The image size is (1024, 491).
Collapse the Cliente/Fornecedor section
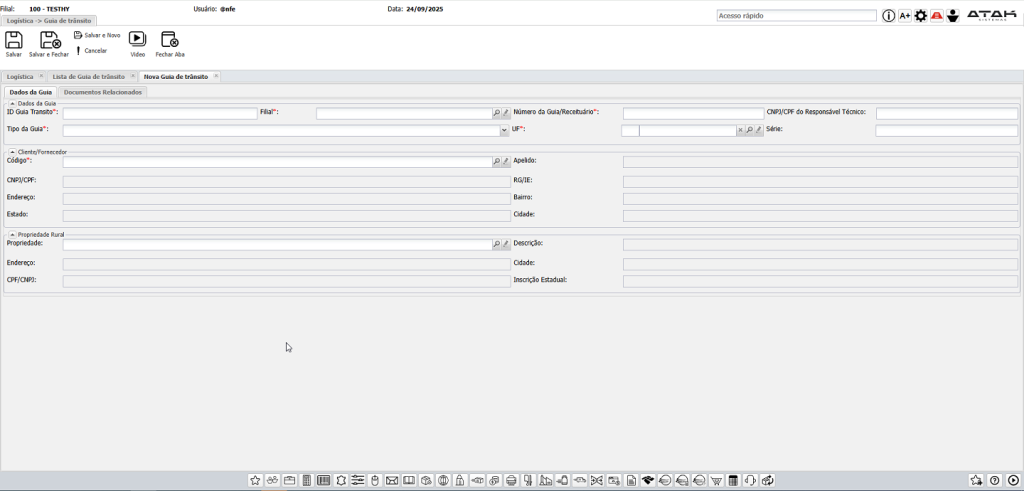pos(12,151)
